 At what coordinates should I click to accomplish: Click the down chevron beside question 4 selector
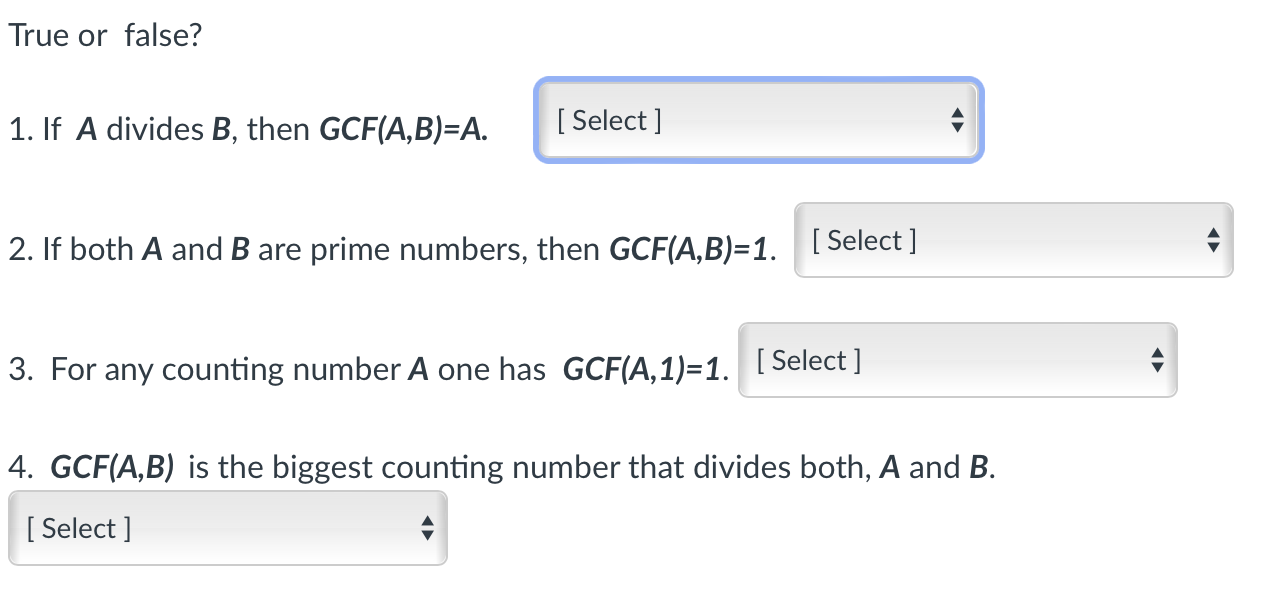[x=426, y=534]
